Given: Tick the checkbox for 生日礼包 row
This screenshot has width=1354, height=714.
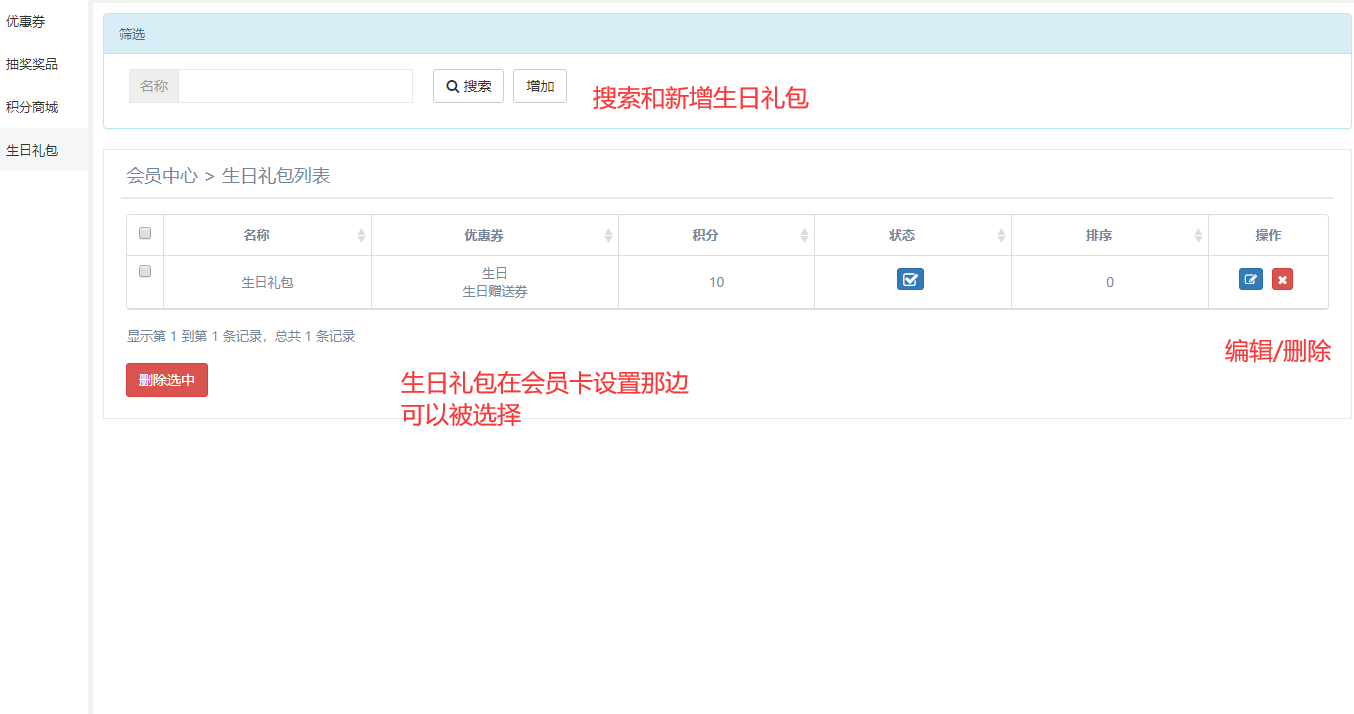Looking at the screenshot, I should pyautogui.click(x=145, y=271).
